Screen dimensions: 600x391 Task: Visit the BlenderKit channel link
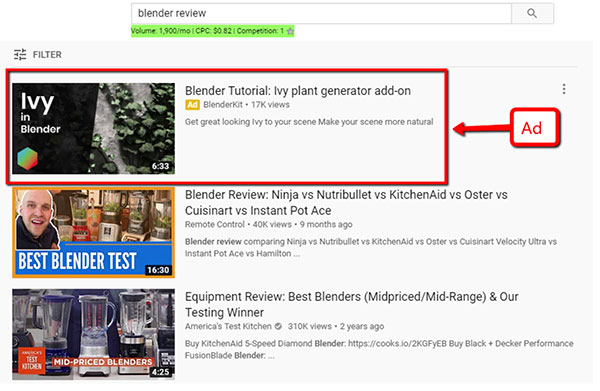(x=223, y=104)
